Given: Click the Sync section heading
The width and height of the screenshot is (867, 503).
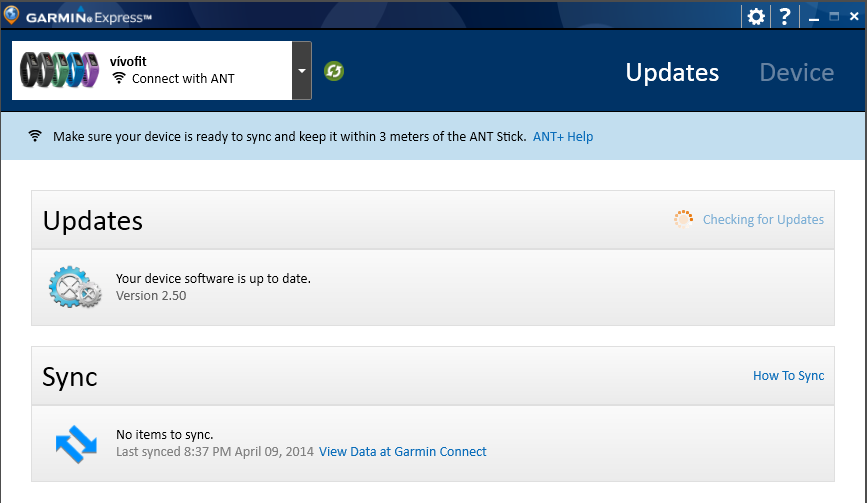Looking at the screenshot, I should pyautogui.click(x=70, y=378).
